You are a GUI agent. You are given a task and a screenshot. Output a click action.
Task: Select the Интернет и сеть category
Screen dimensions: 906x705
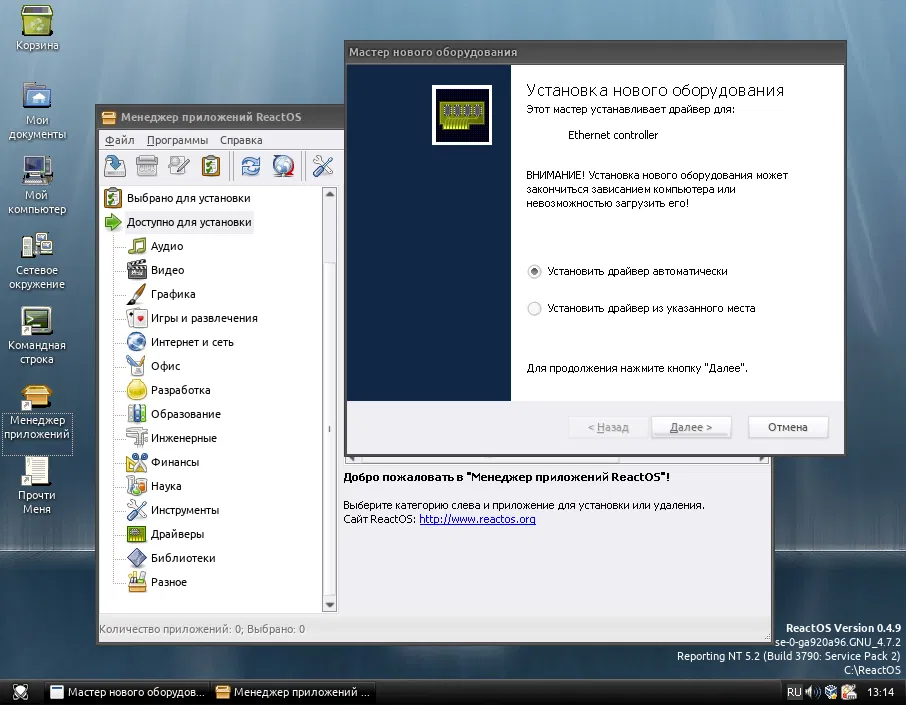pos(192,342)
